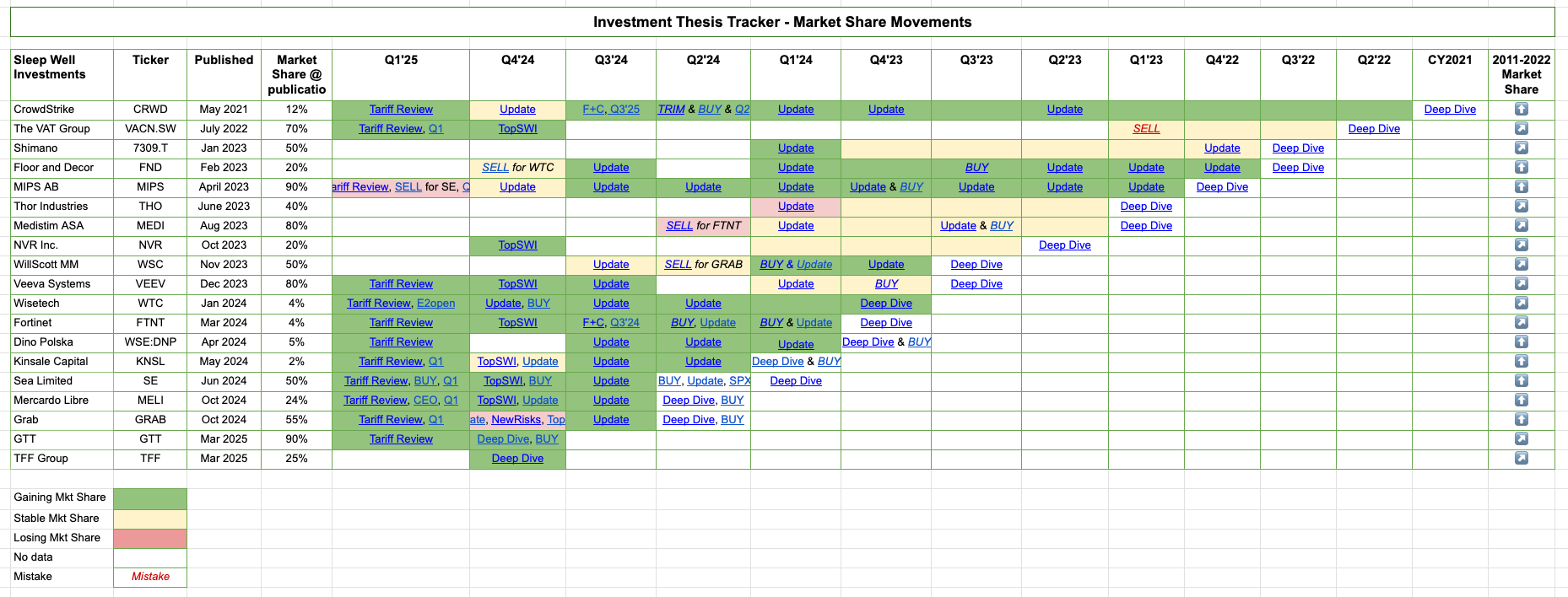
Task: Select the Published column header
Action: (x=224, y=74)
